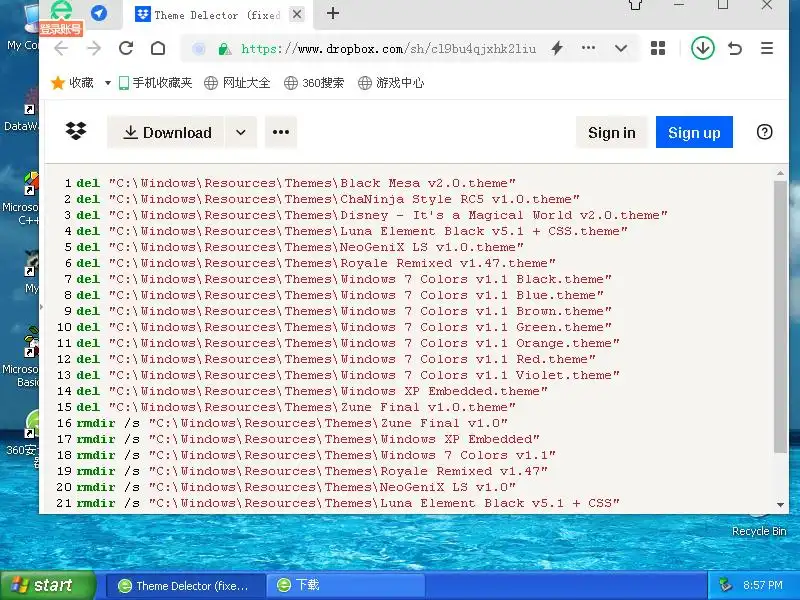Open a new tab with plus button
The height and width of the screenshot is (600, 800).
[x=333, y=14]
